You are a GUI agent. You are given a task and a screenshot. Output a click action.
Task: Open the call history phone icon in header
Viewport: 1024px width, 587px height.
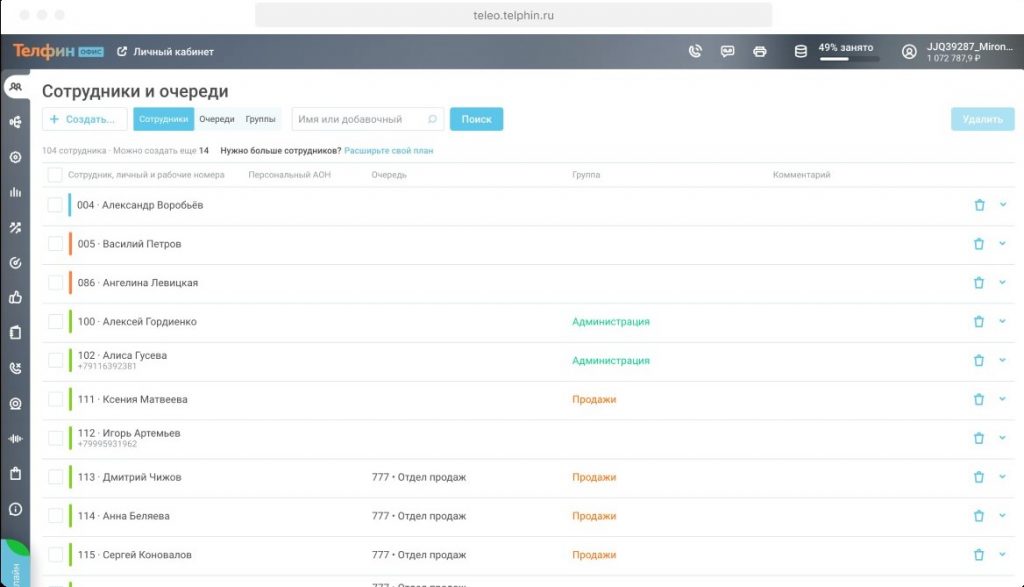point(696,51)
